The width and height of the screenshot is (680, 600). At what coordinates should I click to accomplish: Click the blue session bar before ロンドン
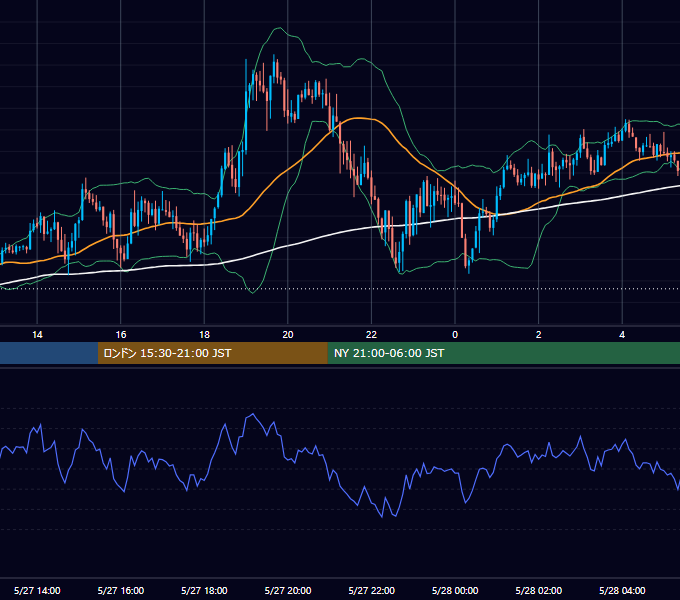point(49,353)
